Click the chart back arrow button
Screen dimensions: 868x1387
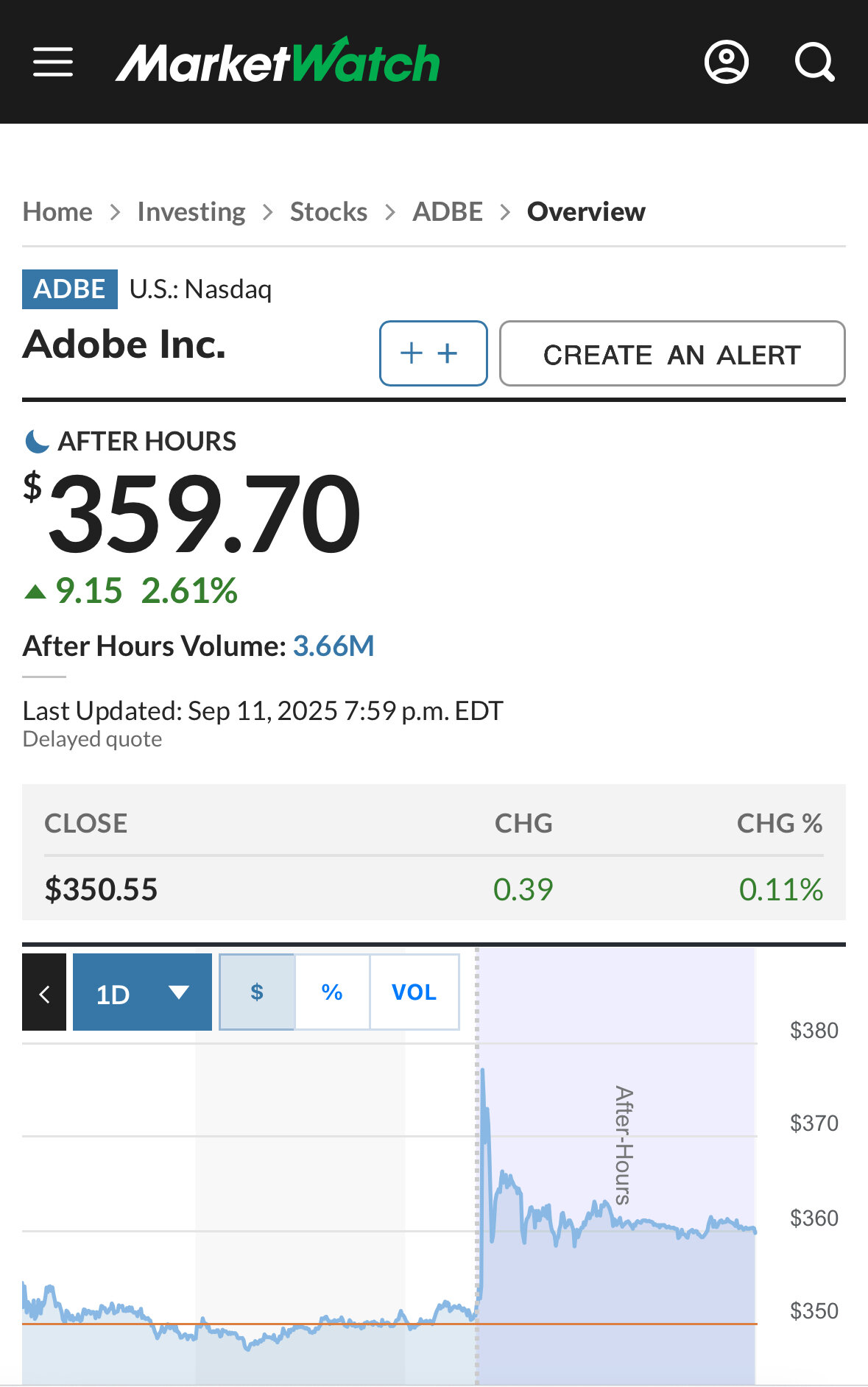pyautogui.click(x=44, y=992)
